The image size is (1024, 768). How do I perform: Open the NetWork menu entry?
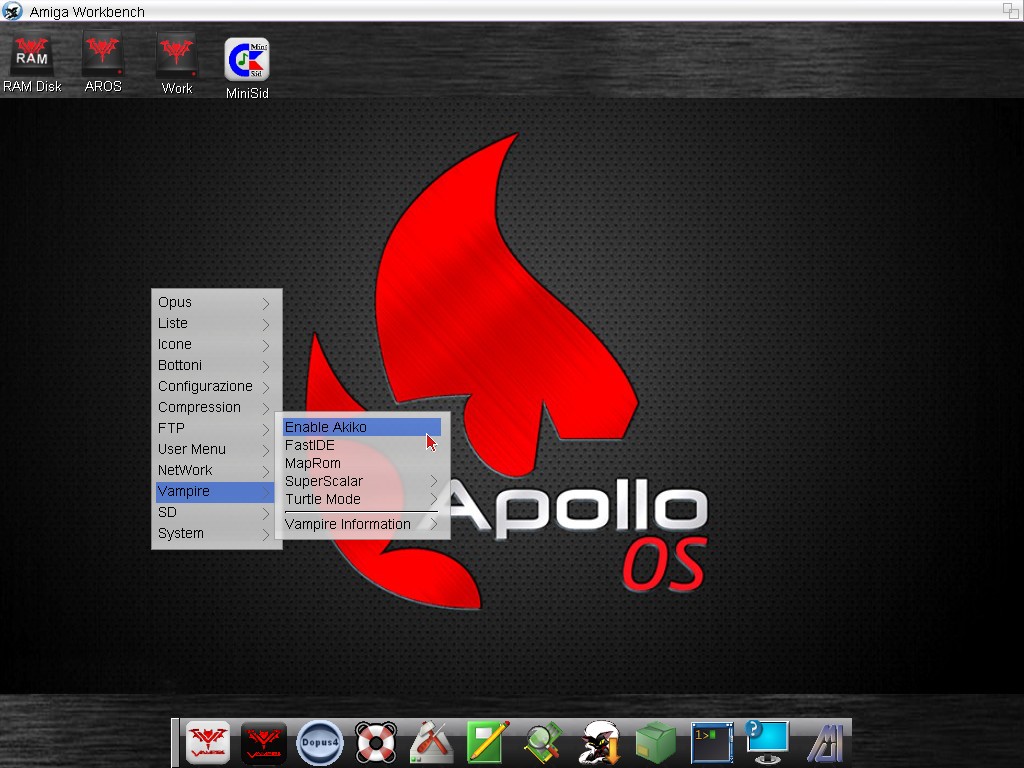215,470
